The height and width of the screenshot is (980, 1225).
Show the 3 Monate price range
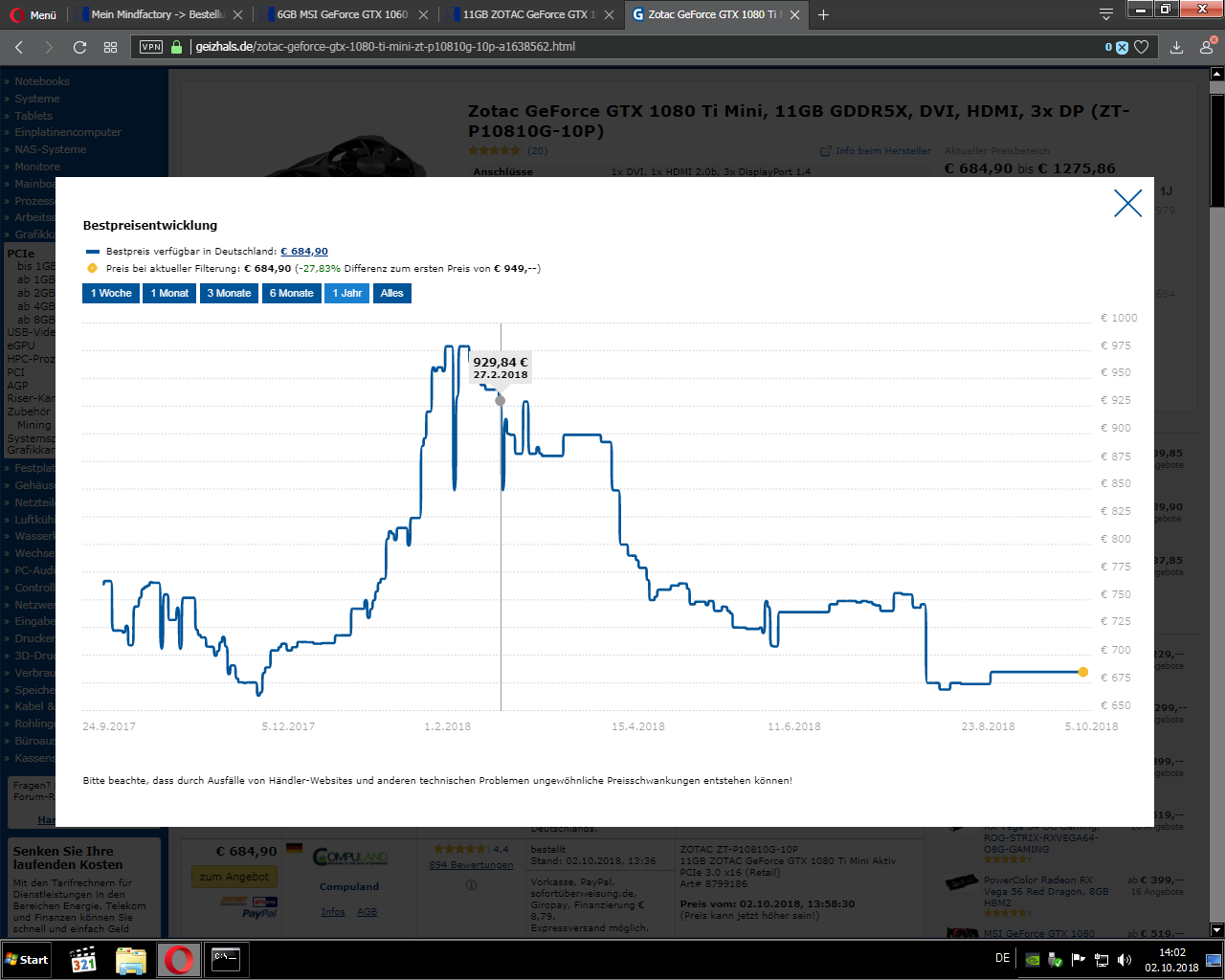point(230,293)
